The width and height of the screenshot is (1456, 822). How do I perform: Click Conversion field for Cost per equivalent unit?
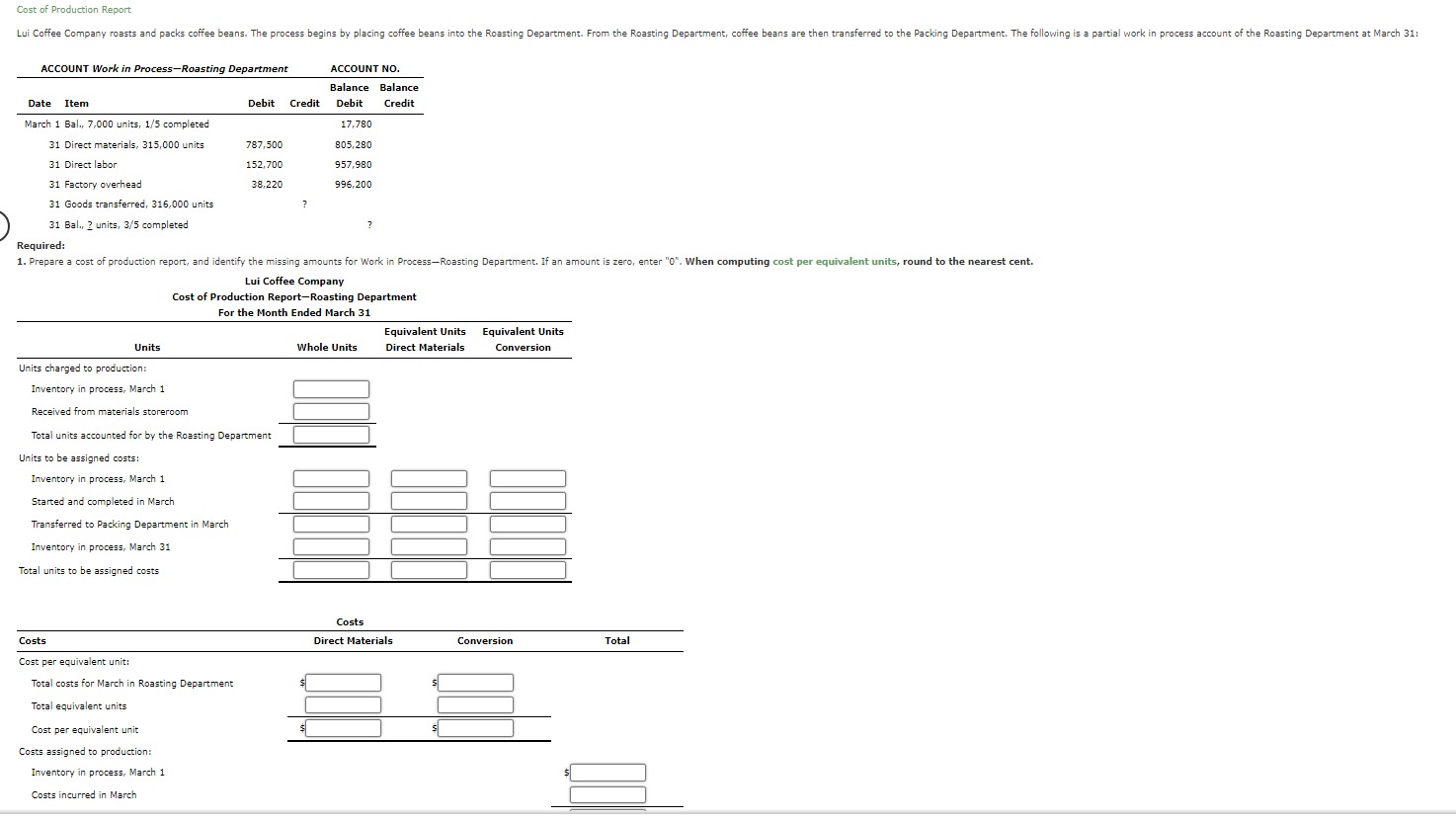click(475, 728)
